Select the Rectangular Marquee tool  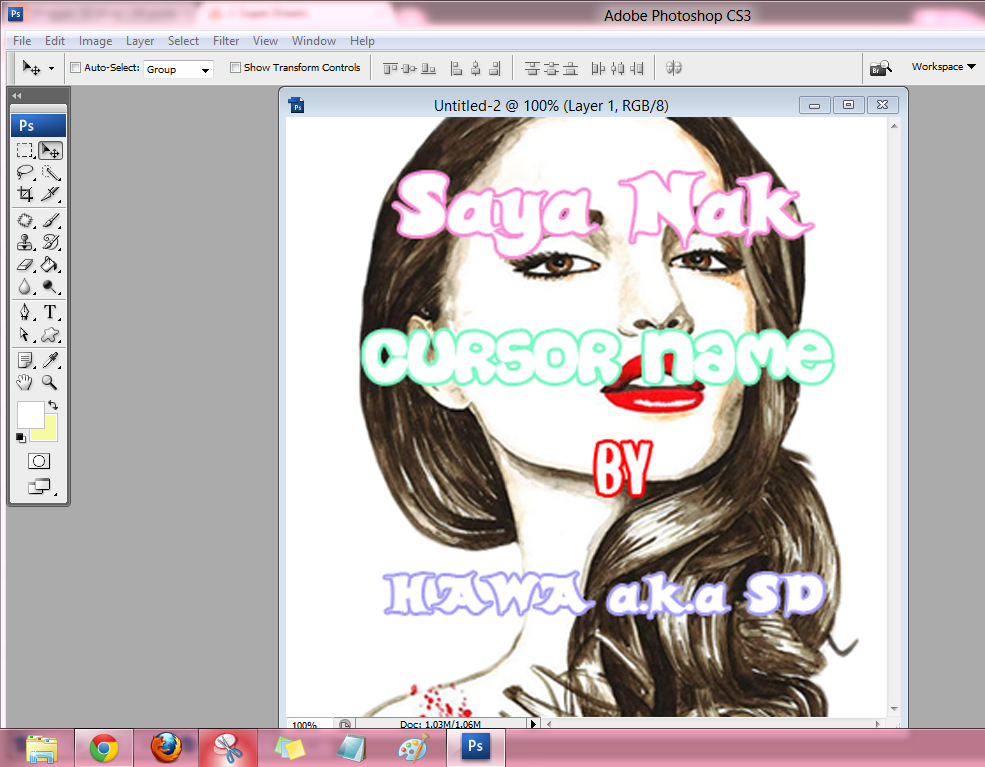25,151
